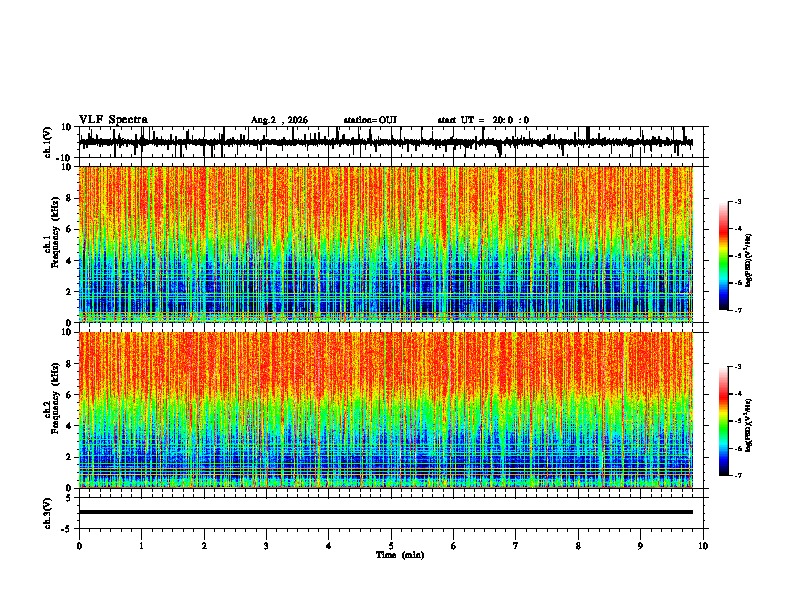Click the "5" tick on the time axis
Image resolution: width=792 pixels, height=612 pixels.
391,546
